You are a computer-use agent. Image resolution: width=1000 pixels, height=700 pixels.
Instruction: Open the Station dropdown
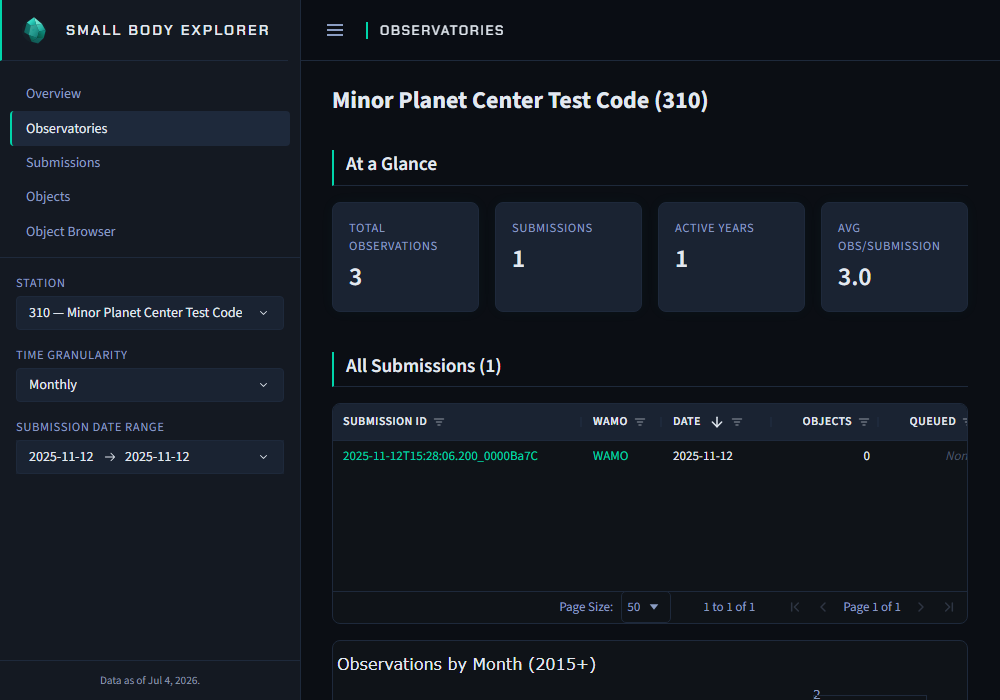click(x=150, y=312)
